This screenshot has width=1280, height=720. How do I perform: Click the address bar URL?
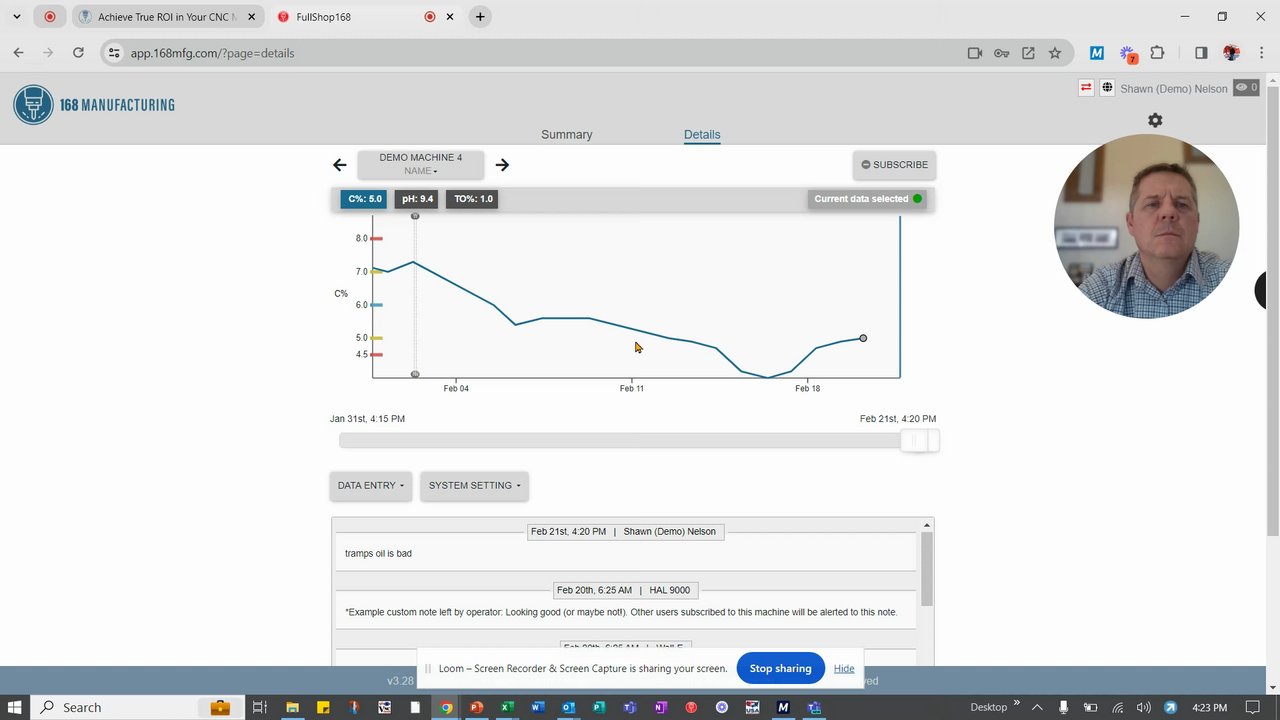click(x=212, y=53)
